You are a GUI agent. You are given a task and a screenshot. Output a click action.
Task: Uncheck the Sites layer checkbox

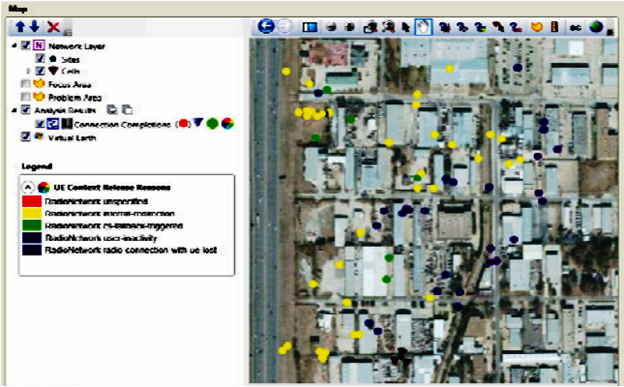[40, 59]
